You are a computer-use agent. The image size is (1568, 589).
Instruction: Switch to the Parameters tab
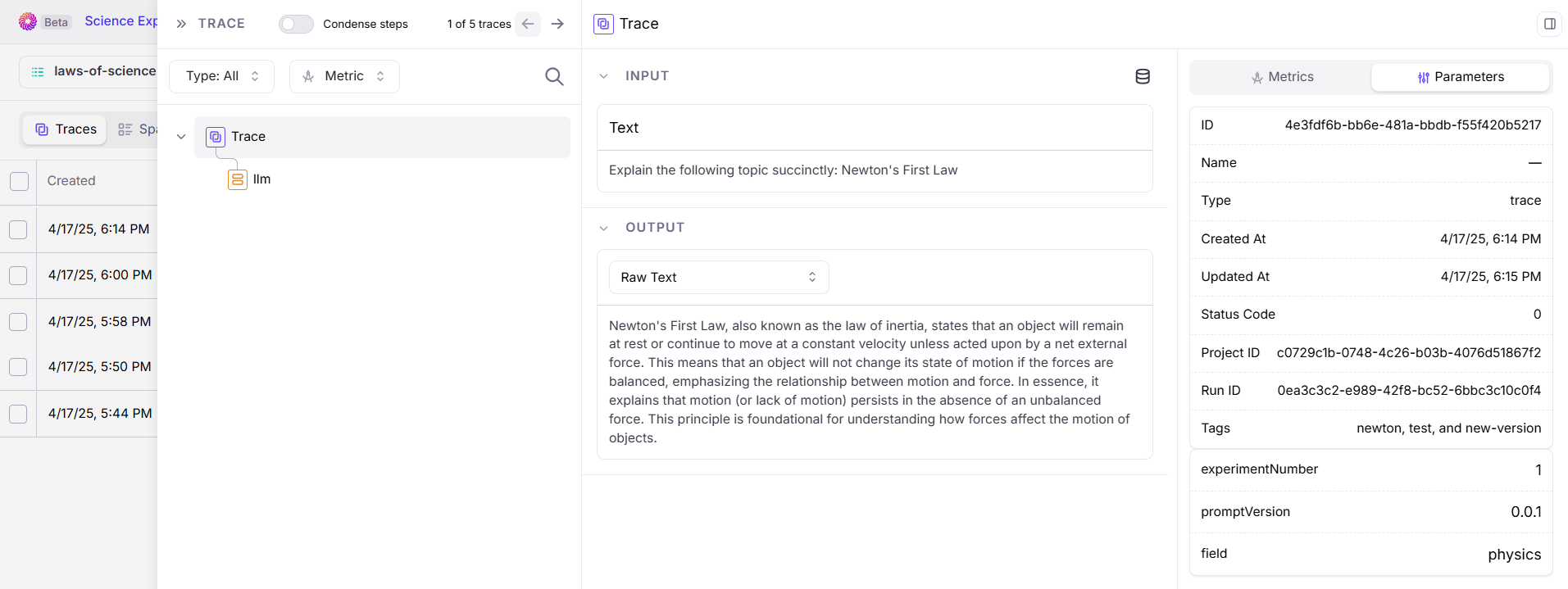pos(1461,77)
